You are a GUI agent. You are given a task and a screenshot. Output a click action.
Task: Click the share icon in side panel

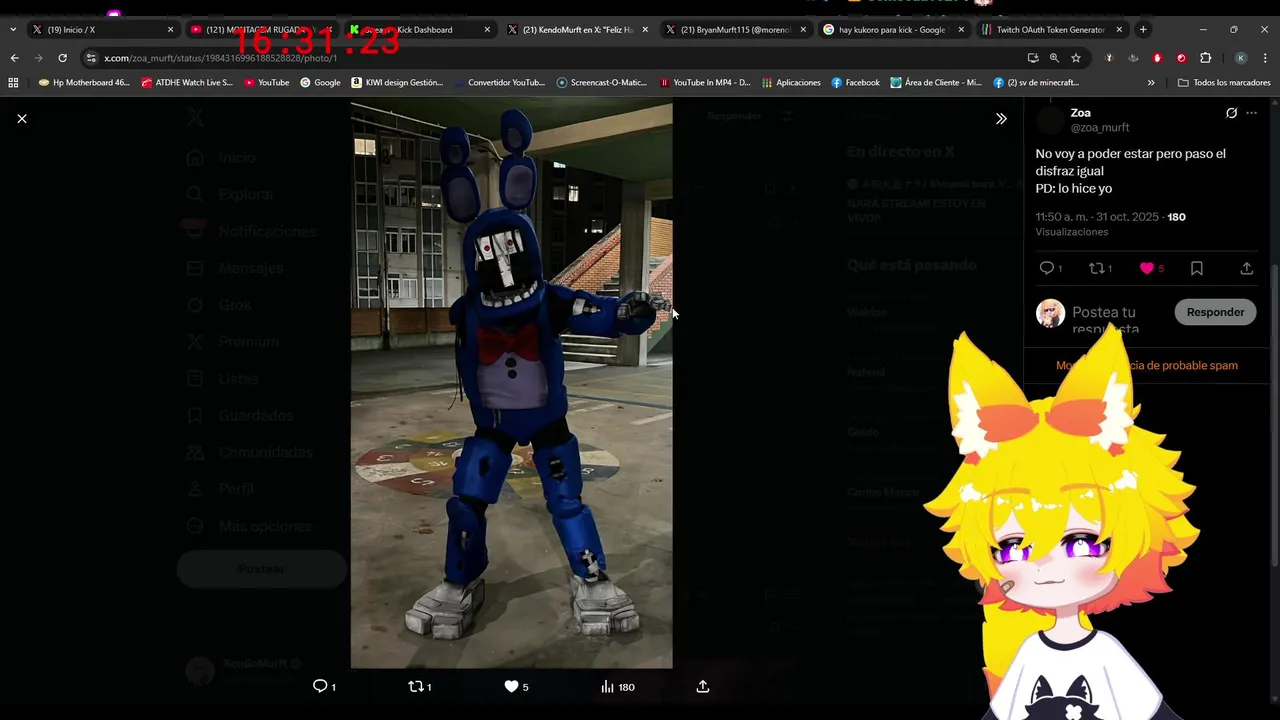point(1246,268)
